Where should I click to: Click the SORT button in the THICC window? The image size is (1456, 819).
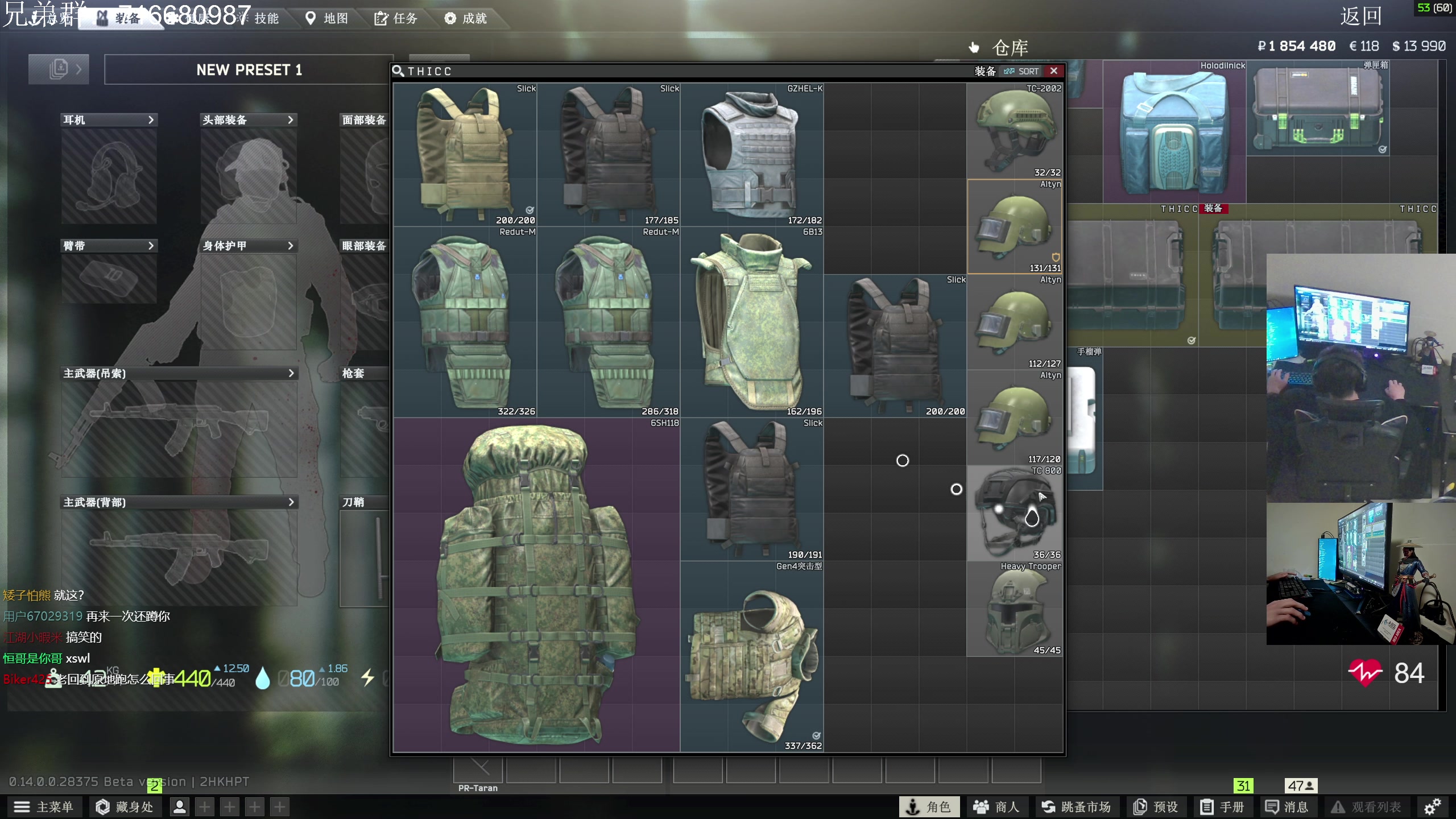1022,71
